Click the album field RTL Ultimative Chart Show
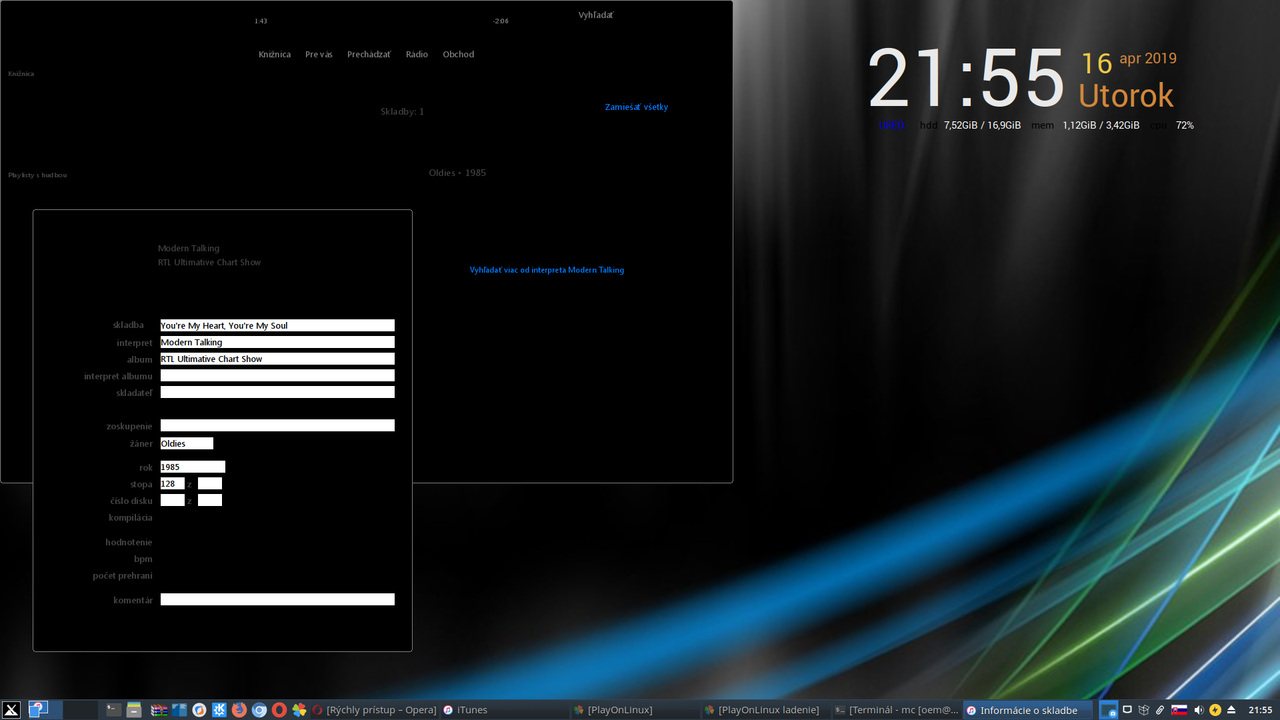 [277, 359]
